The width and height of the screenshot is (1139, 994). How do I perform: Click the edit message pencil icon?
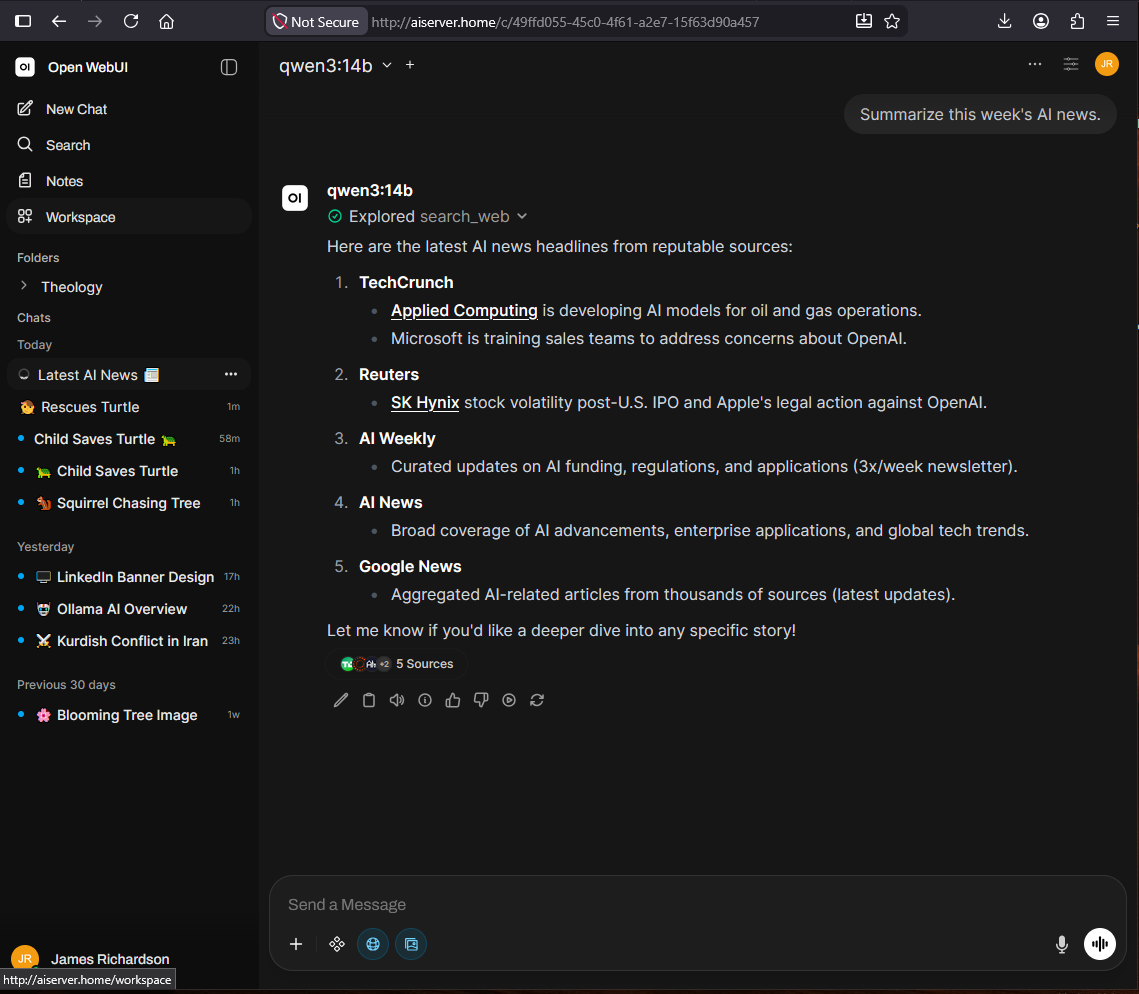pyautogui.click(x=341, y=700)
